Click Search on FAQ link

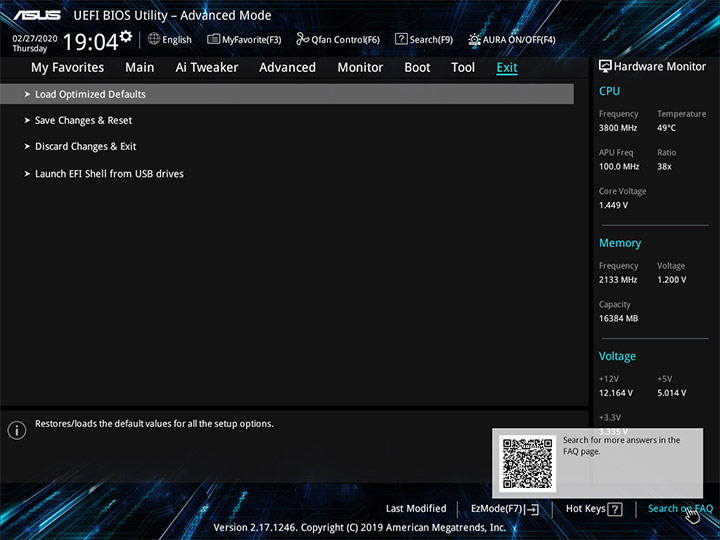click(x=680, y=508)
